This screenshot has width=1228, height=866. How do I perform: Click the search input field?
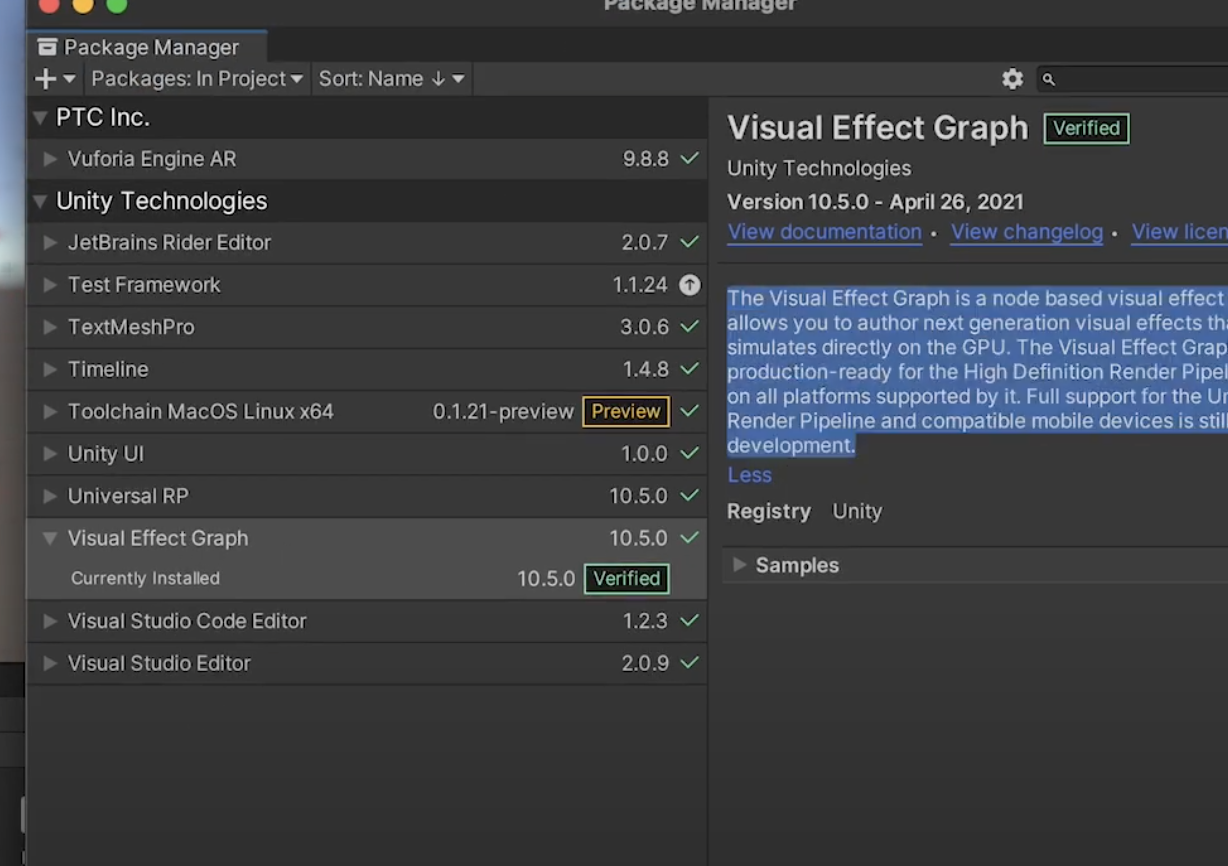tap(1131, 79)
